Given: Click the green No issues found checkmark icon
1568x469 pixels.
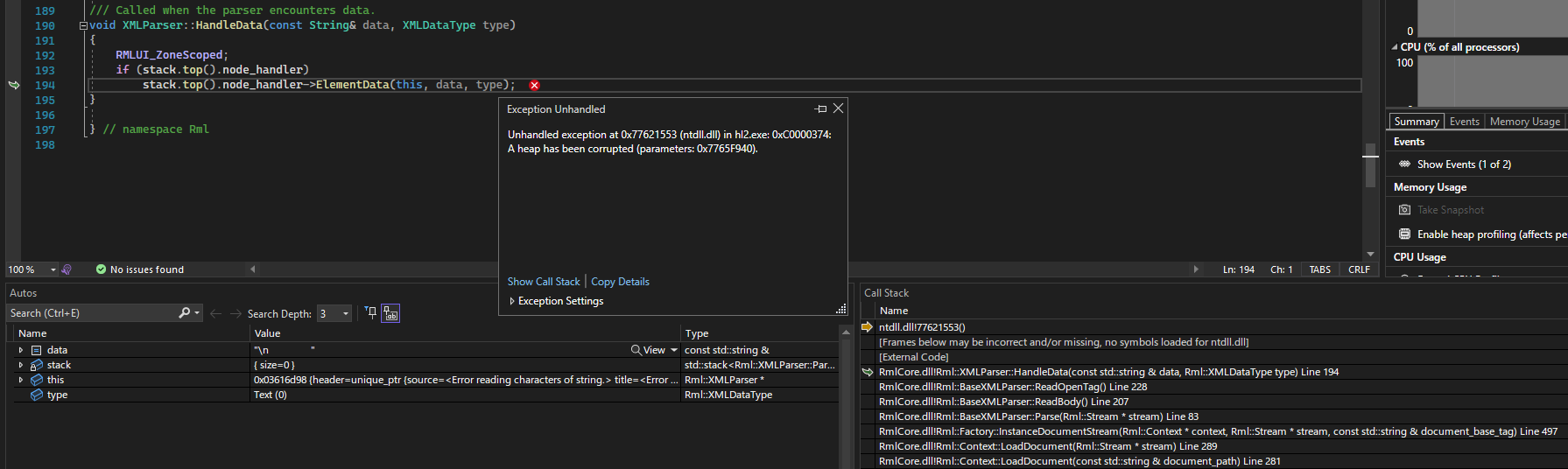Looking at the screenshot, I should click(101, 269).
